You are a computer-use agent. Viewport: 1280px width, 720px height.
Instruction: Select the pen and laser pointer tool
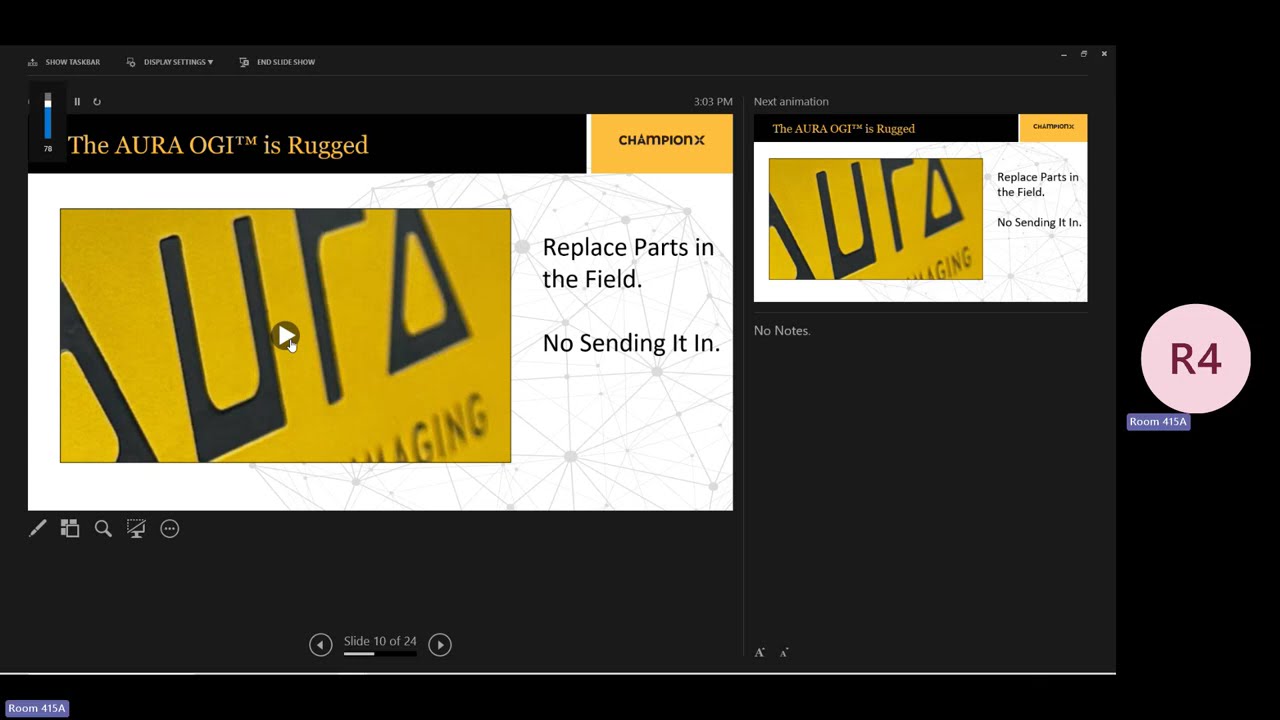[37, 528]
